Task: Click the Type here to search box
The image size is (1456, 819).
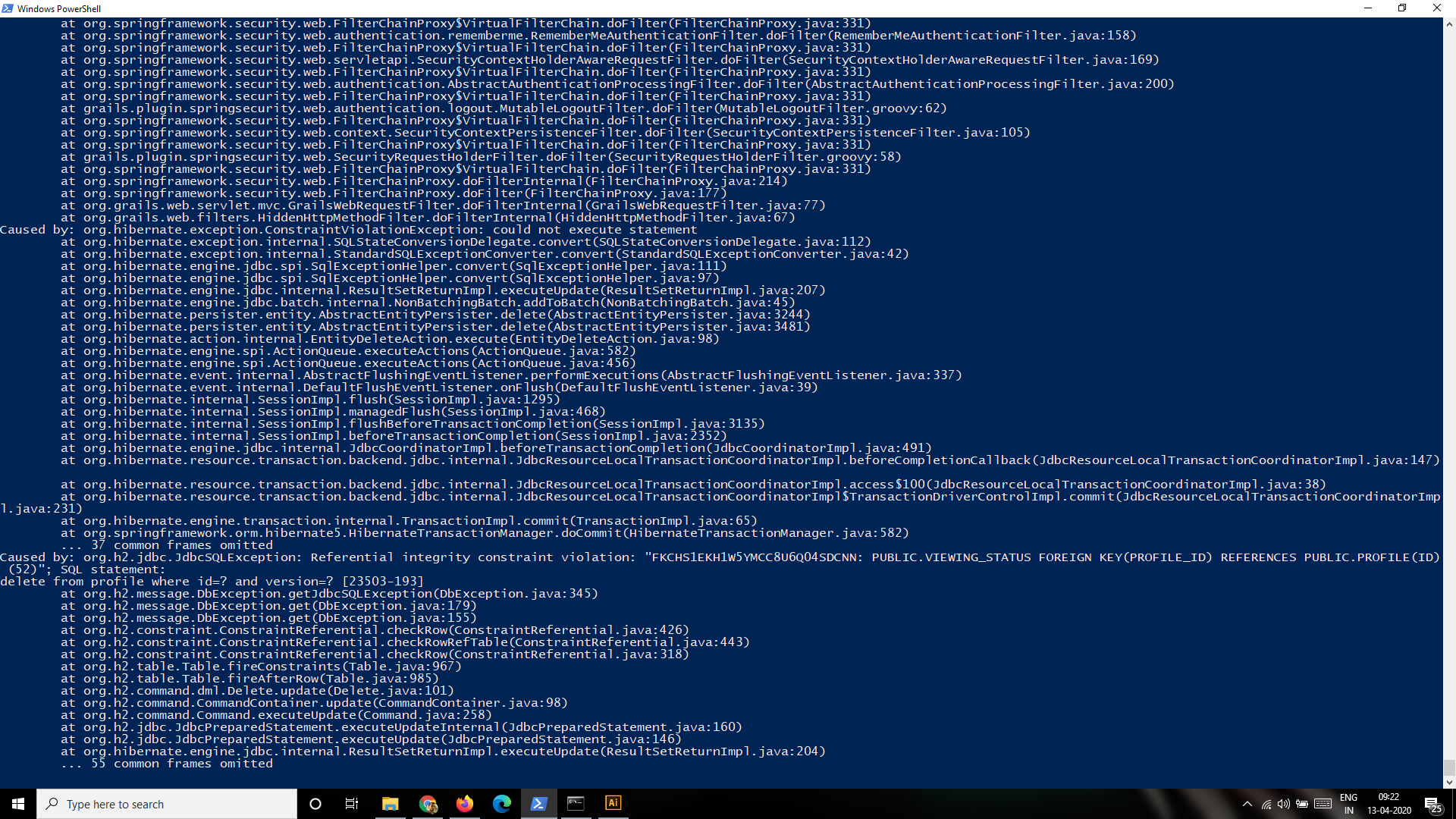Action: 167,804
